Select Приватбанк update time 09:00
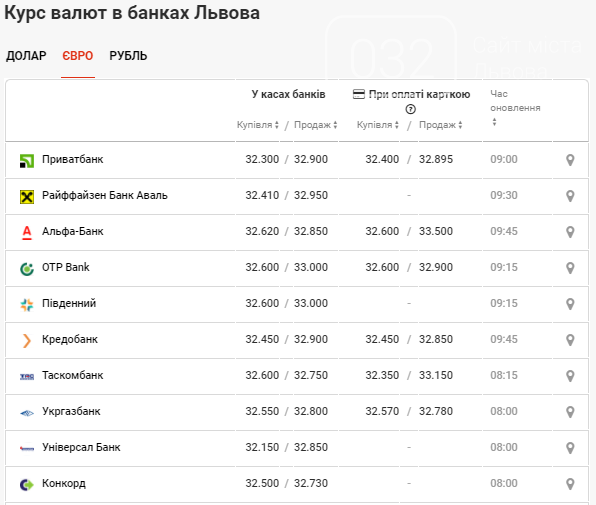This screenshot has height=505, width=596. click(504, 159)
